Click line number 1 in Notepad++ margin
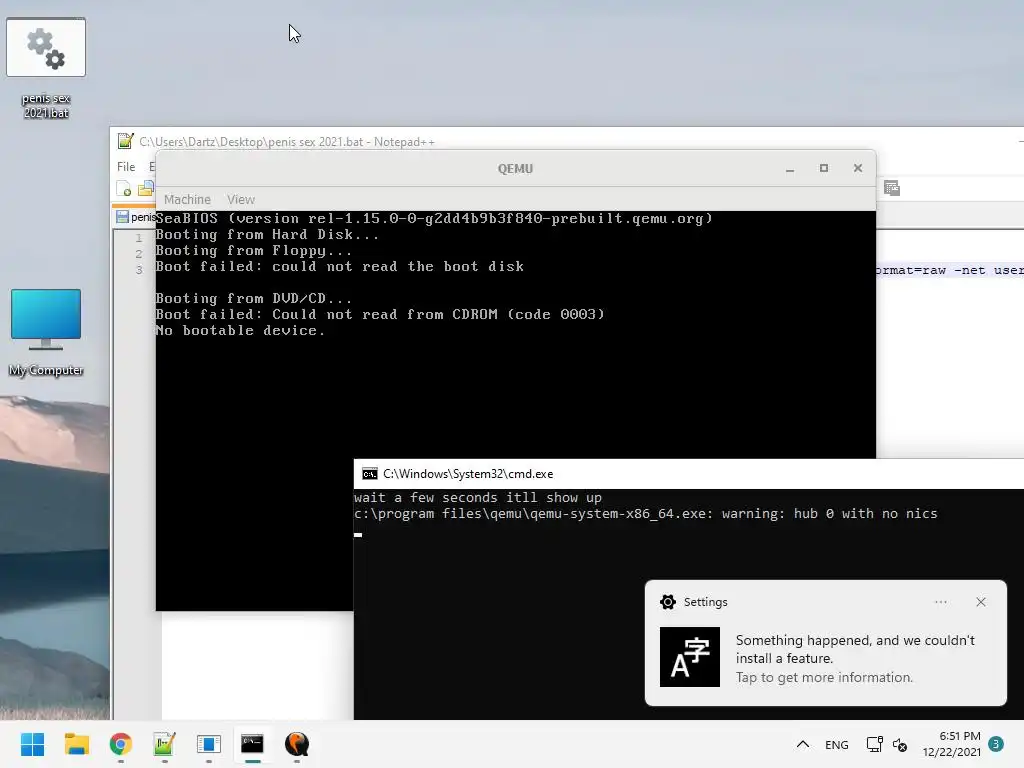1024x768 pixels. click(138, 238)
